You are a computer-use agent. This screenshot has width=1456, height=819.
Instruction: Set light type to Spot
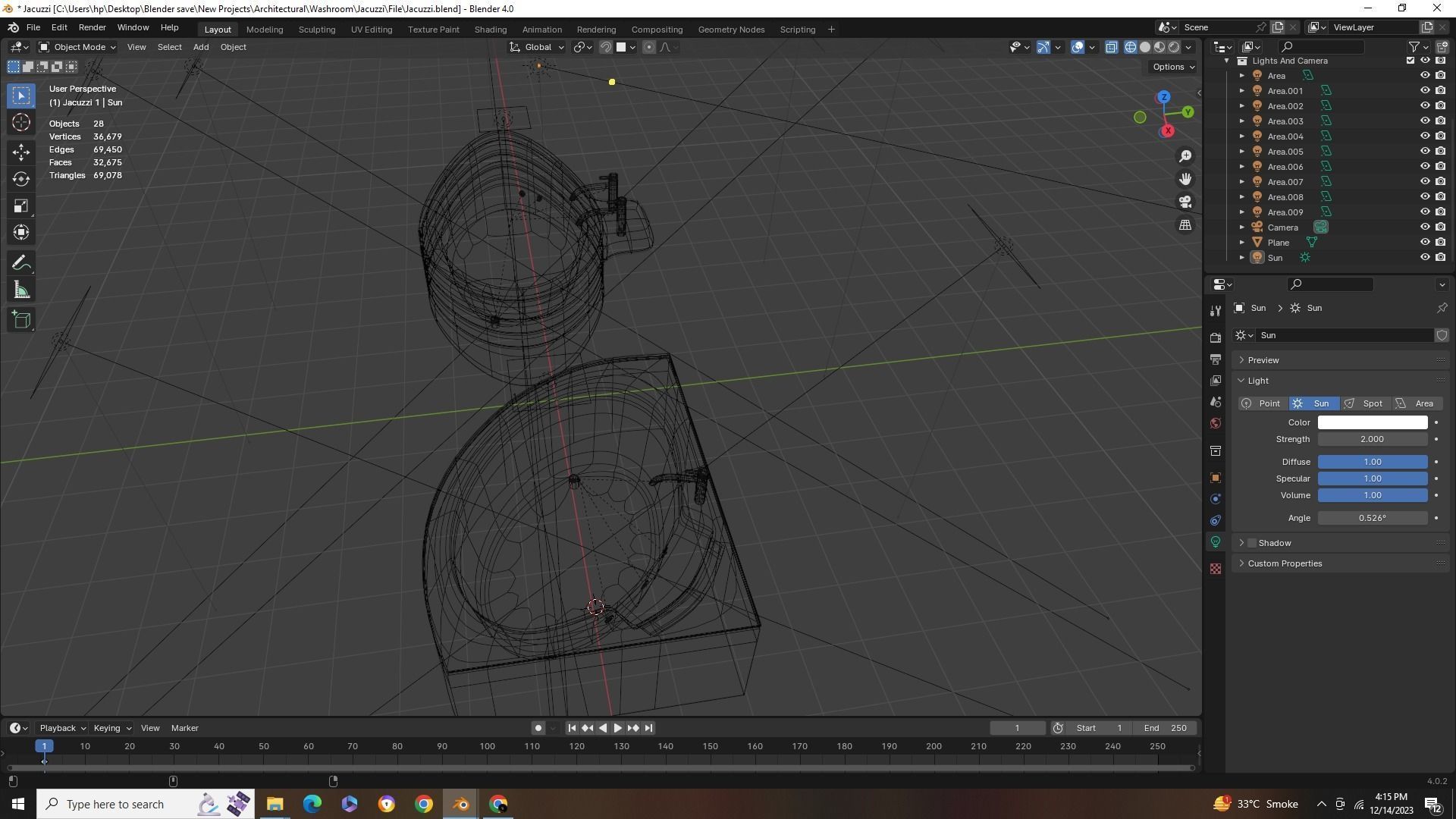coord(1364,403)
